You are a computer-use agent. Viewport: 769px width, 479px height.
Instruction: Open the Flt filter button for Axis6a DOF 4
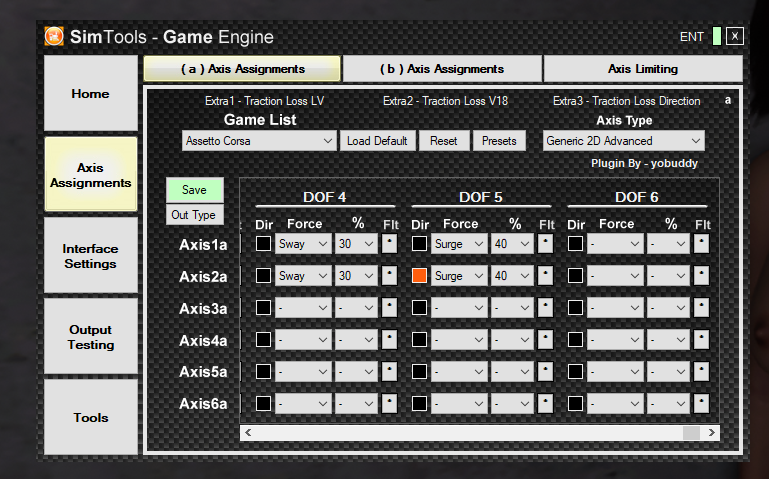389,403
